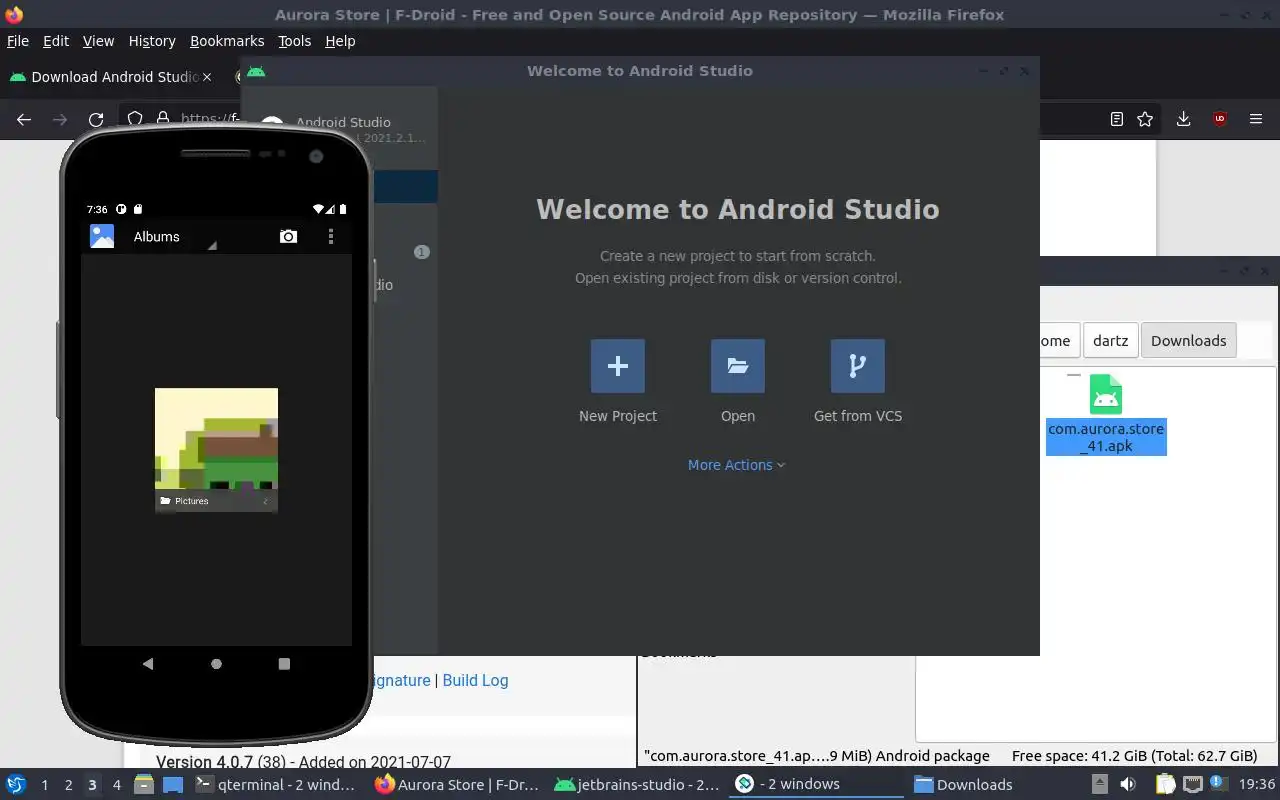Tap the Android back navigation button
Viewport: 1280px width, 800px height.
tap(148, 664)
